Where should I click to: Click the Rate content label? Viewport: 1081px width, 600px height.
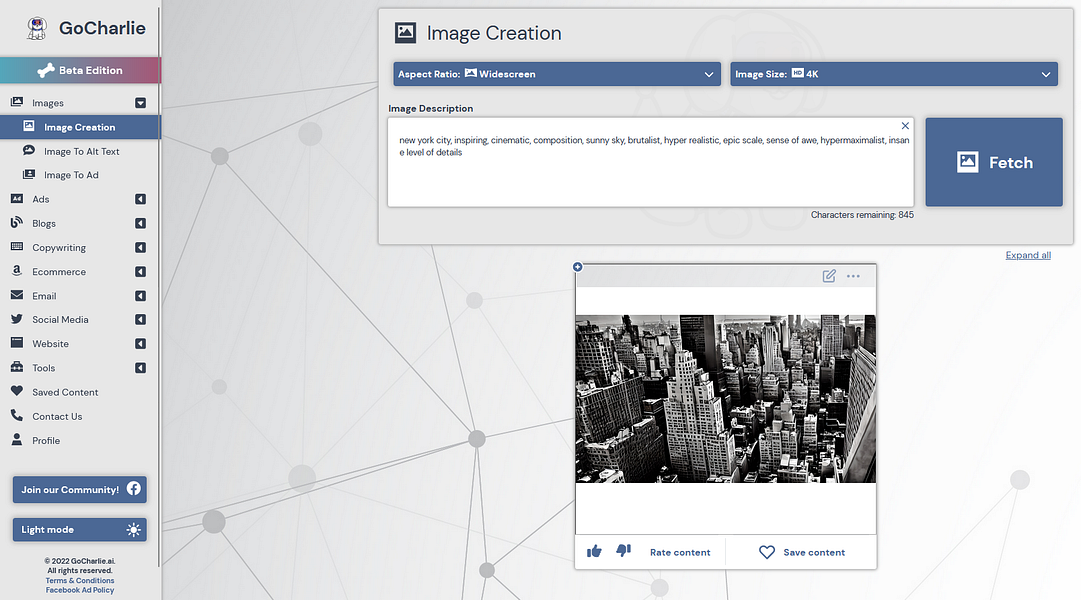click(680, 552)
